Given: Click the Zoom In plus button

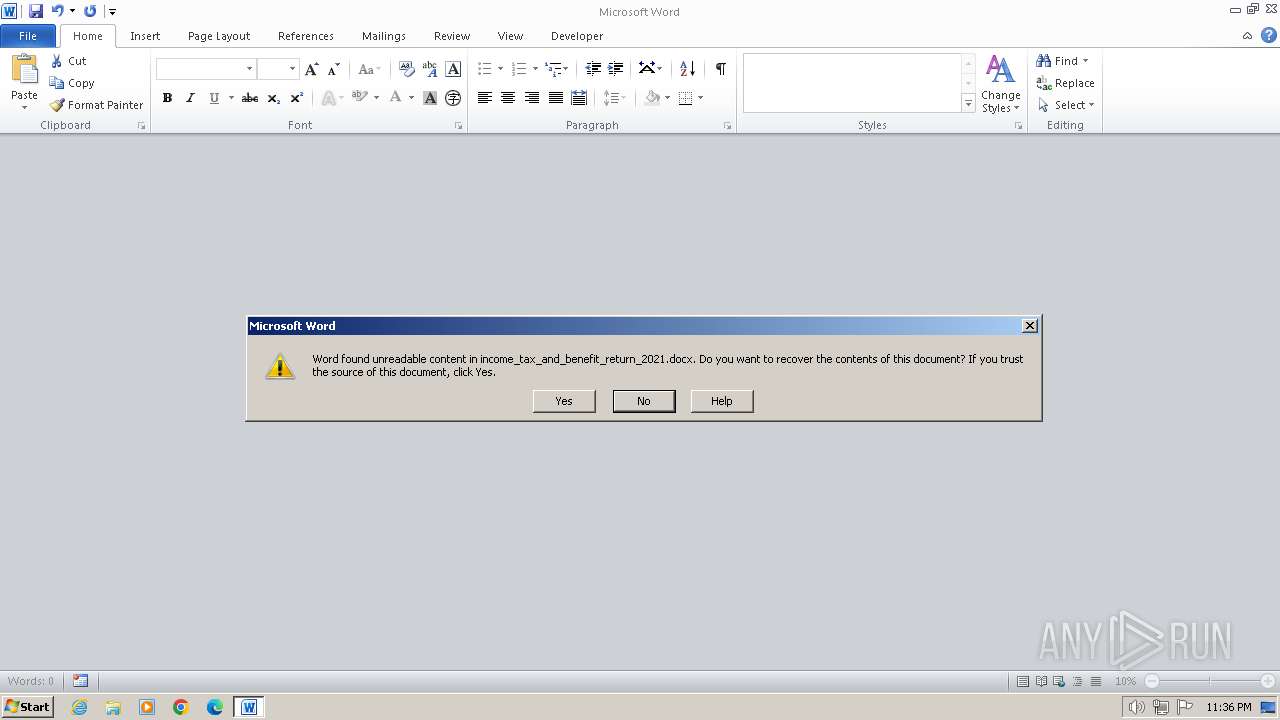Looking at the screenshot, I should click(x=1268, y=681).
